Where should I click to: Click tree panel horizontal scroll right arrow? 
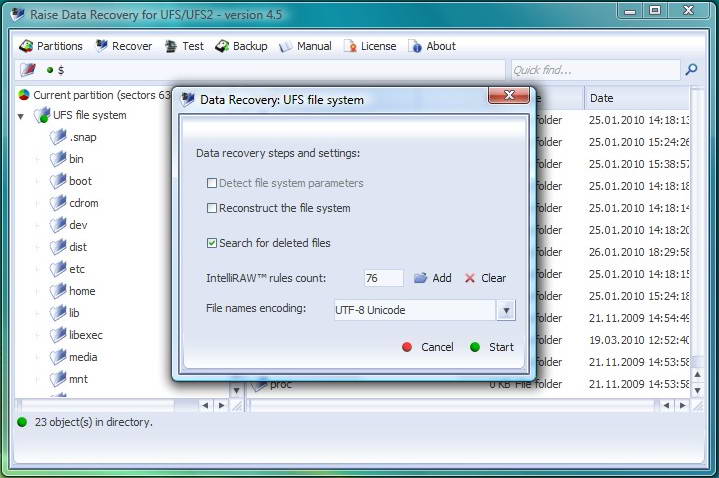point(221,405)
